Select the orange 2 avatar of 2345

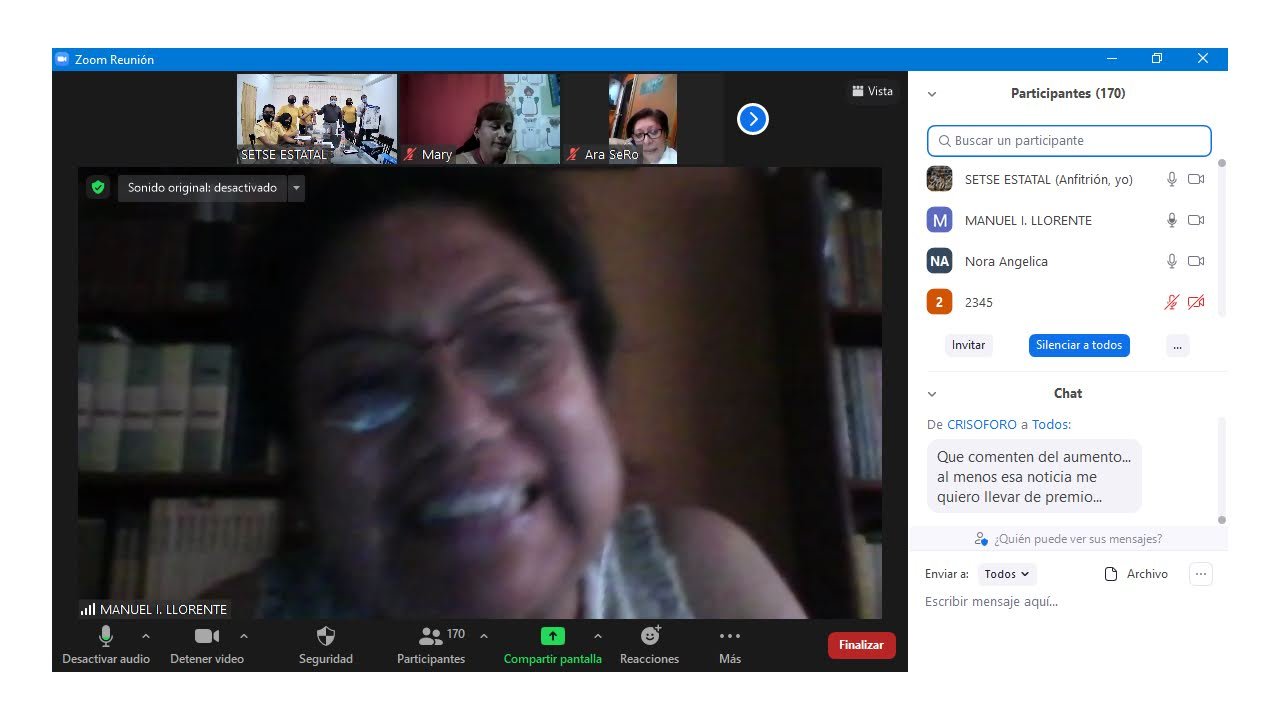click(939, 302)
